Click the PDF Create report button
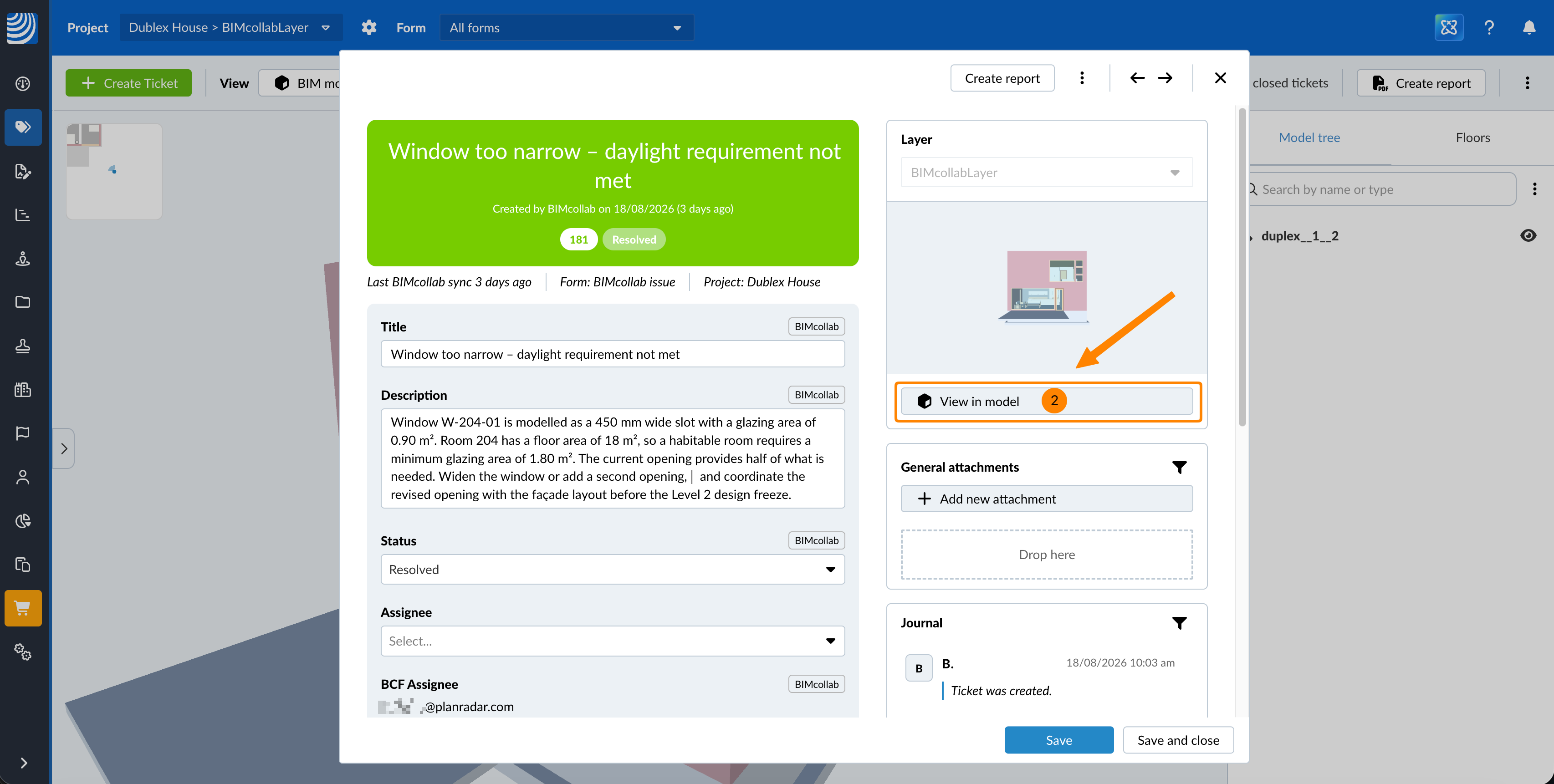This screenshot has width=1554, height=784. (1421, 83)
